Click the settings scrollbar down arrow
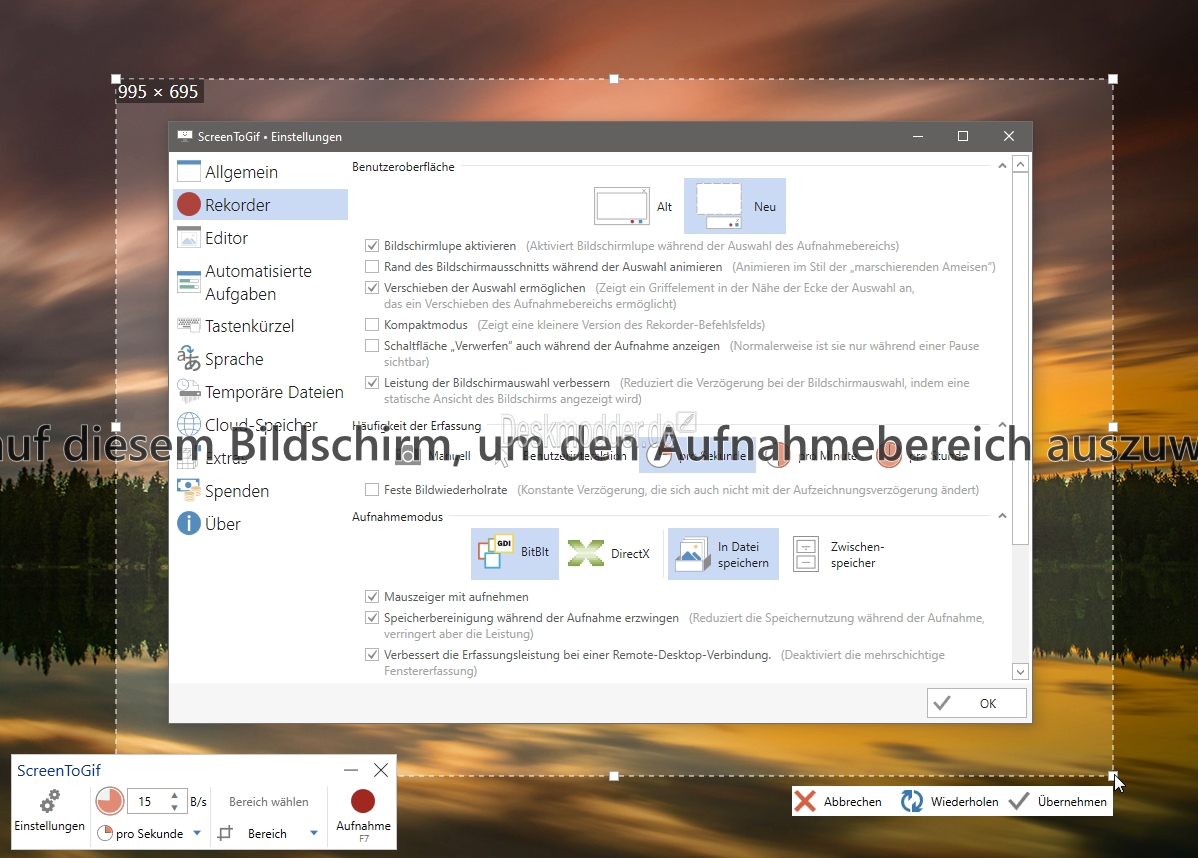 pyautogui.click(x=1020, y=672)
